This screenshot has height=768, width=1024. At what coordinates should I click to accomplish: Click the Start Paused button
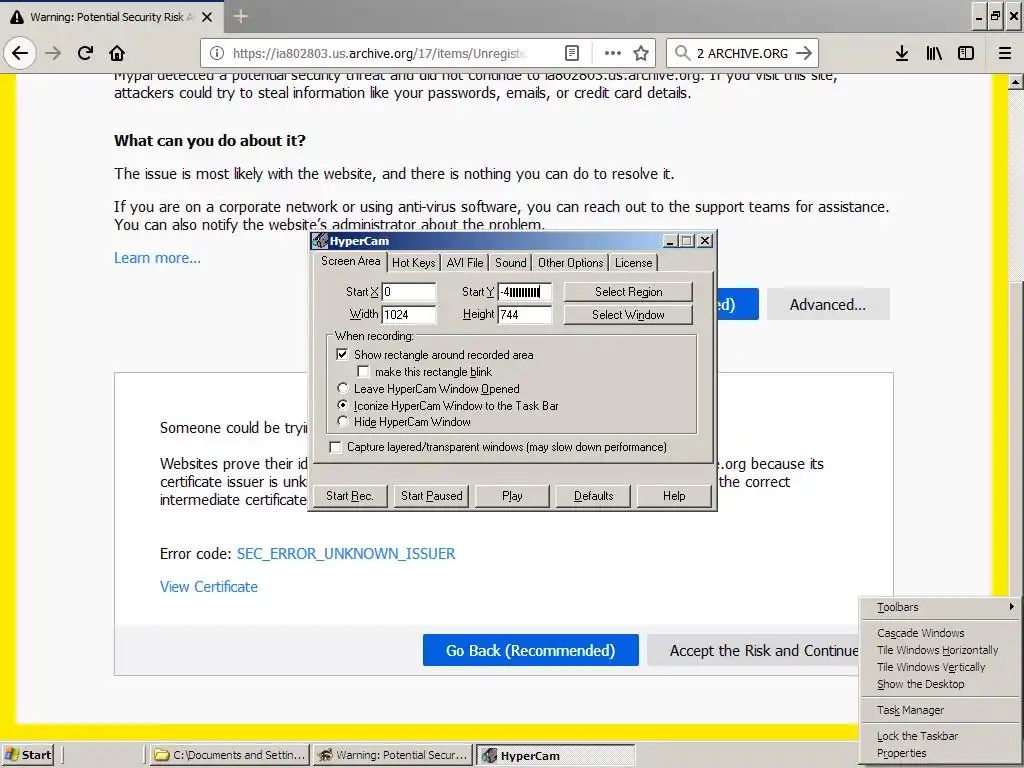click(x=432, y=496)
